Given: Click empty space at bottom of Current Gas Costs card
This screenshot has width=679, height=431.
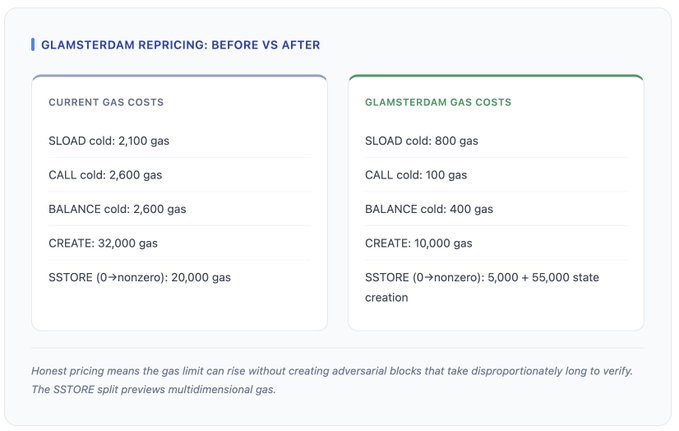Looking at the screenshot, I should point(179,308).
